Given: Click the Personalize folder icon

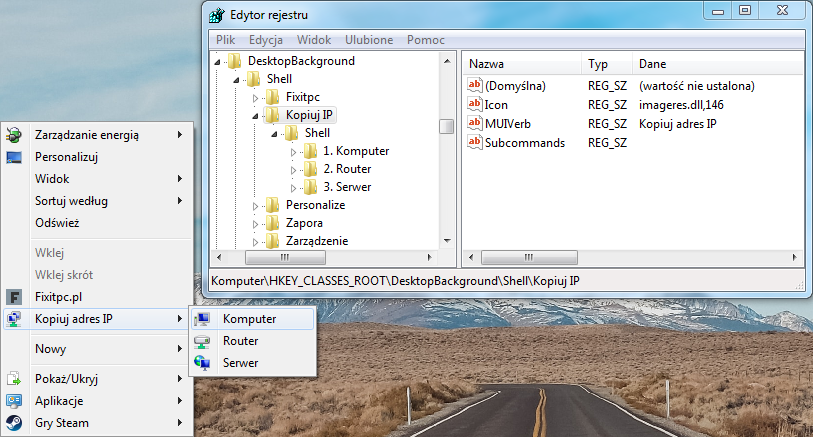Looking at the screenshot, I should pyautogui.click(x=273, y=205).
